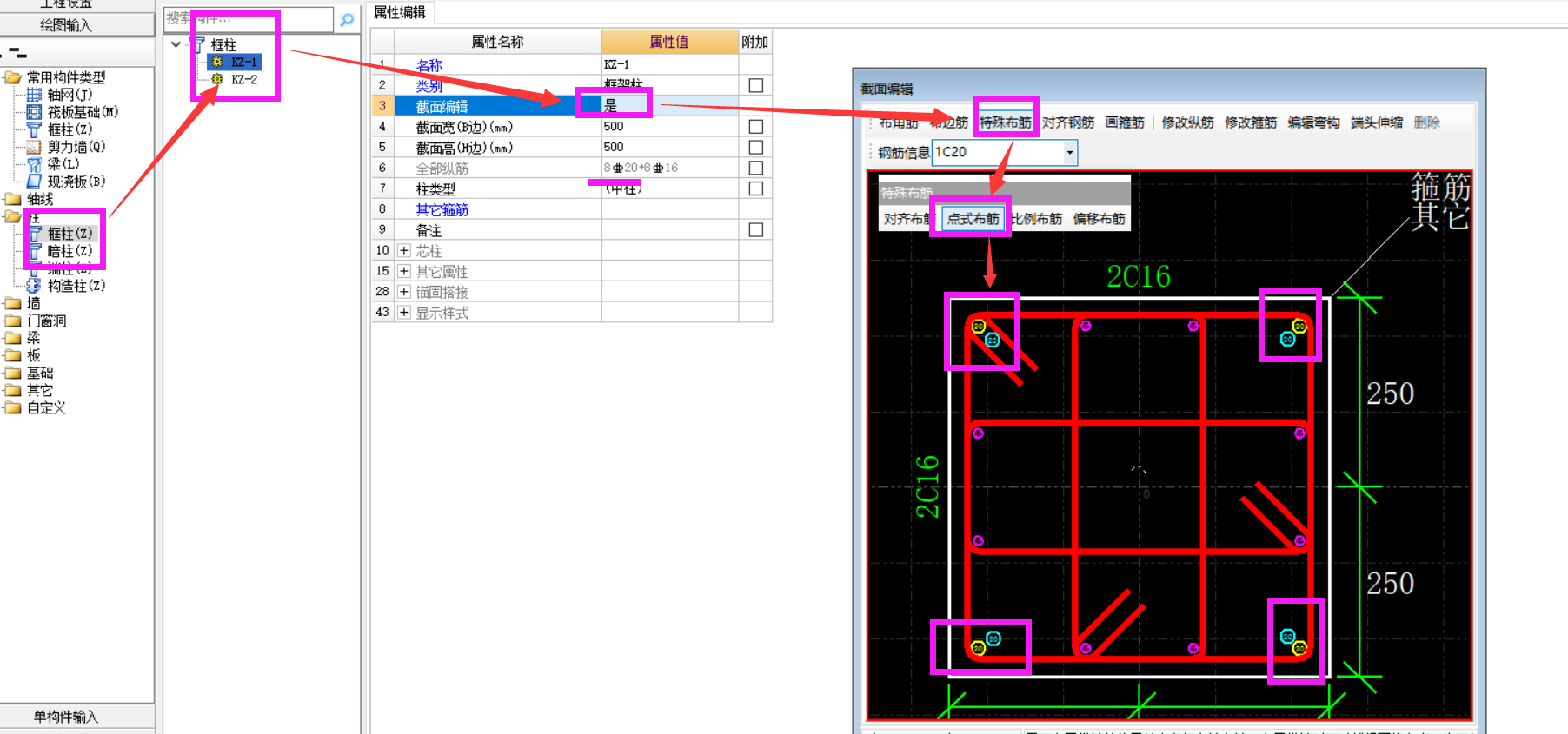Image resolution: width=1568 pixels, height=734 pixels.
Task: Open the 基础 folder
Action: click(13, 373)
